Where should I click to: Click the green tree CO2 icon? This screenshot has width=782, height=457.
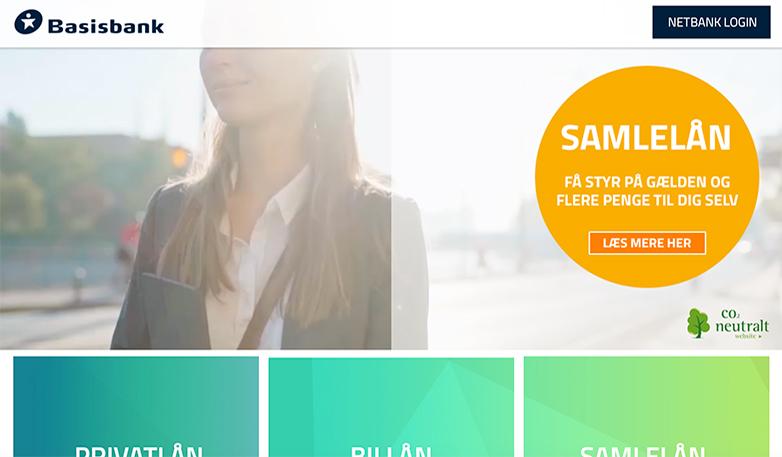pos(698,323)
